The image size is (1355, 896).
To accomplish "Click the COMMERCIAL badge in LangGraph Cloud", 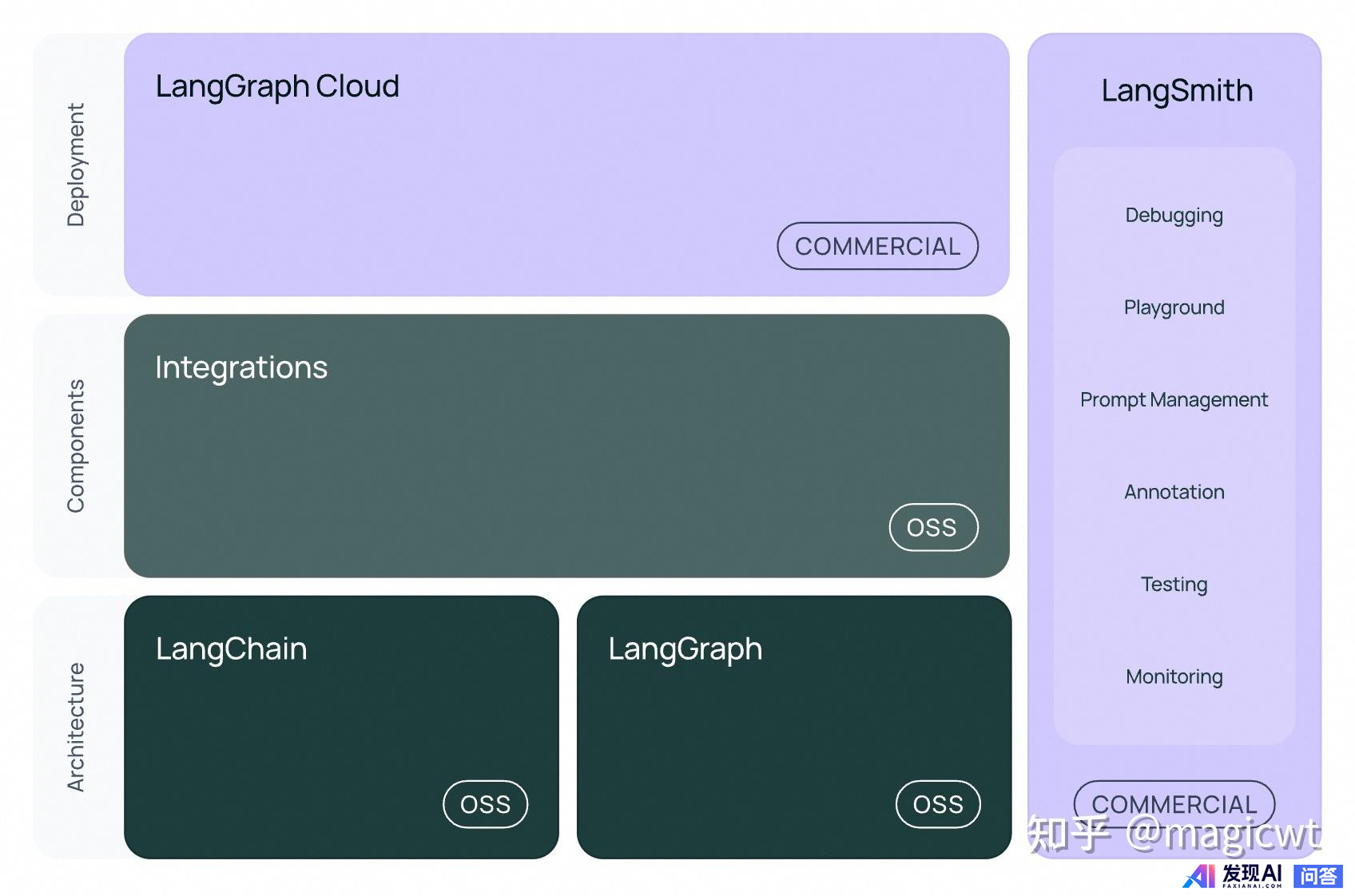I will 877,246.
